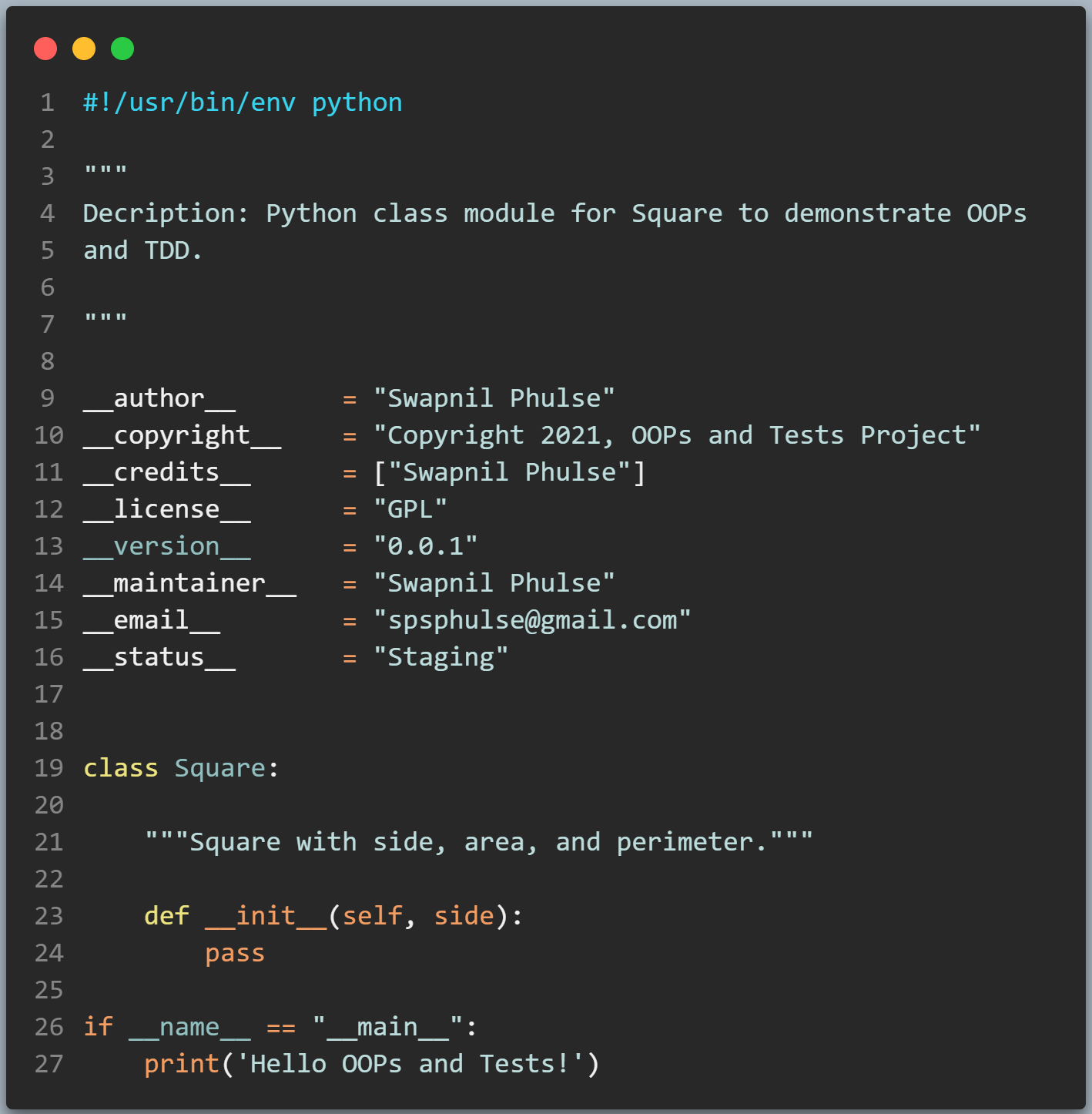Image resolution: width=1092 pixels, height=1114 pixels.
Task: Click the '__author__' variable name
Action: point(159,398)
